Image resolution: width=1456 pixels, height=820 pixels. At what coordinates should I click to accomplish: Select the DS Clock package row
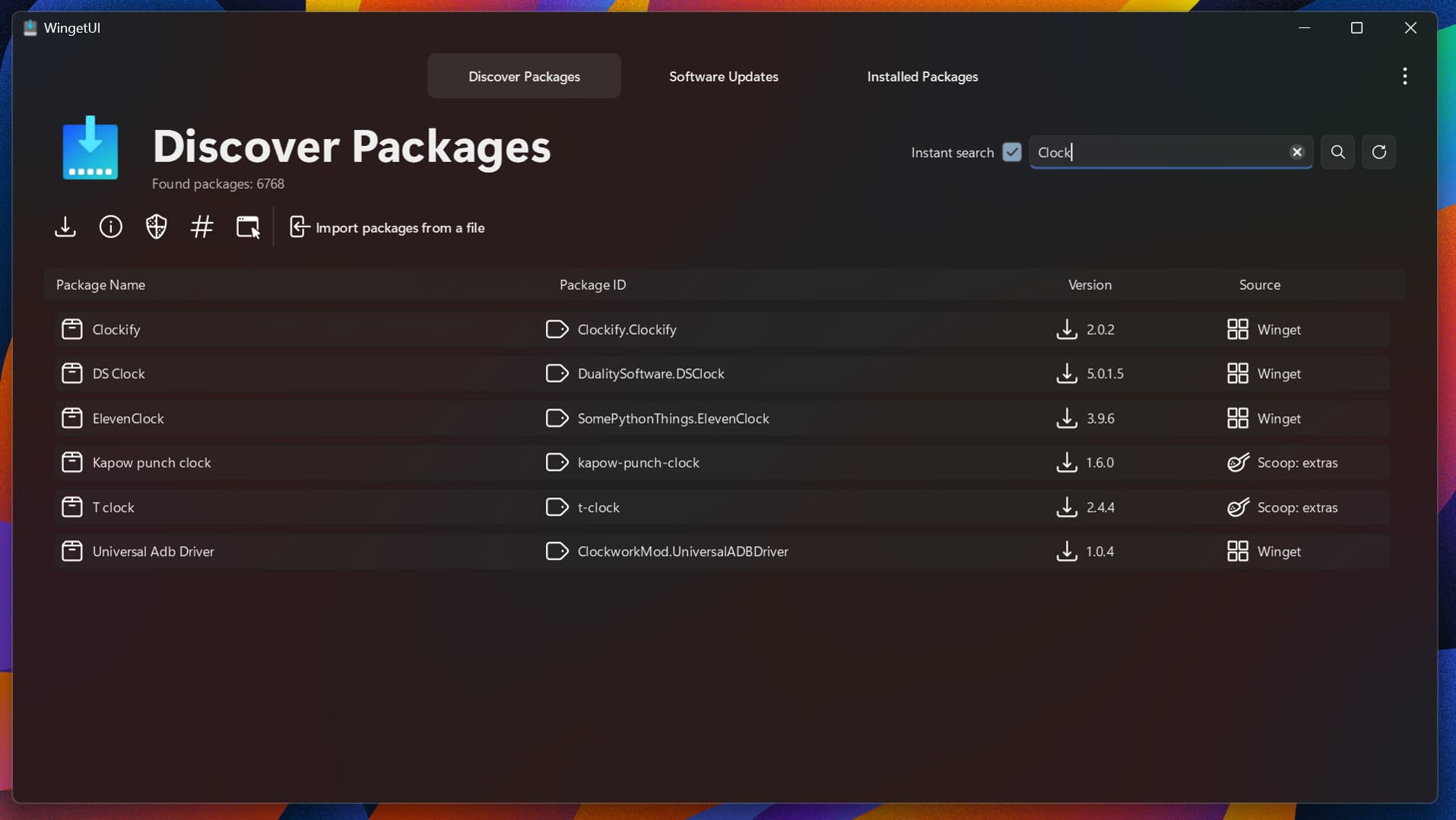(722, 373)
